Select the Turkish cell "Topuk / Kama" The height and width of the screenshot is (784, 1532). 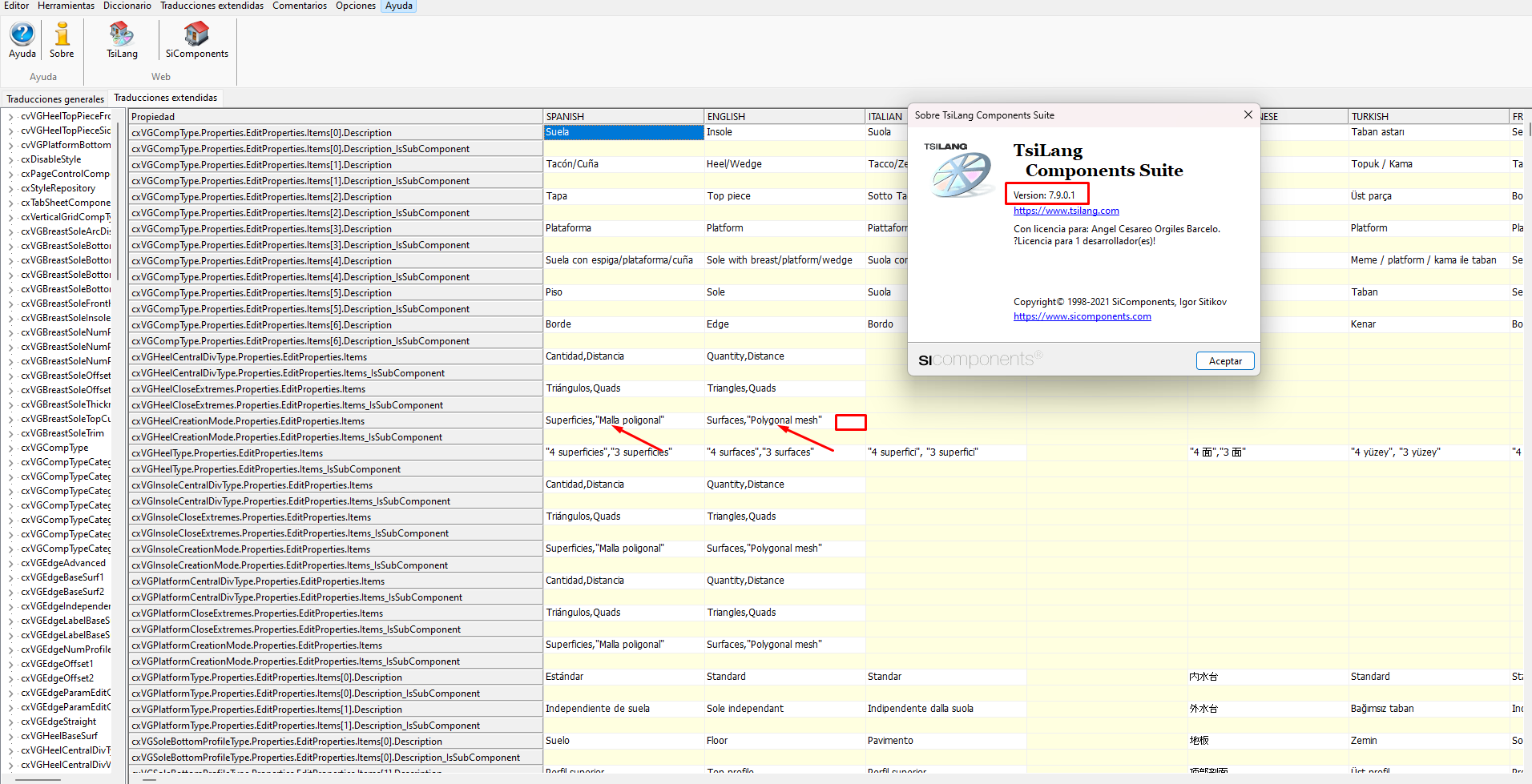[x=1429, y=164]
